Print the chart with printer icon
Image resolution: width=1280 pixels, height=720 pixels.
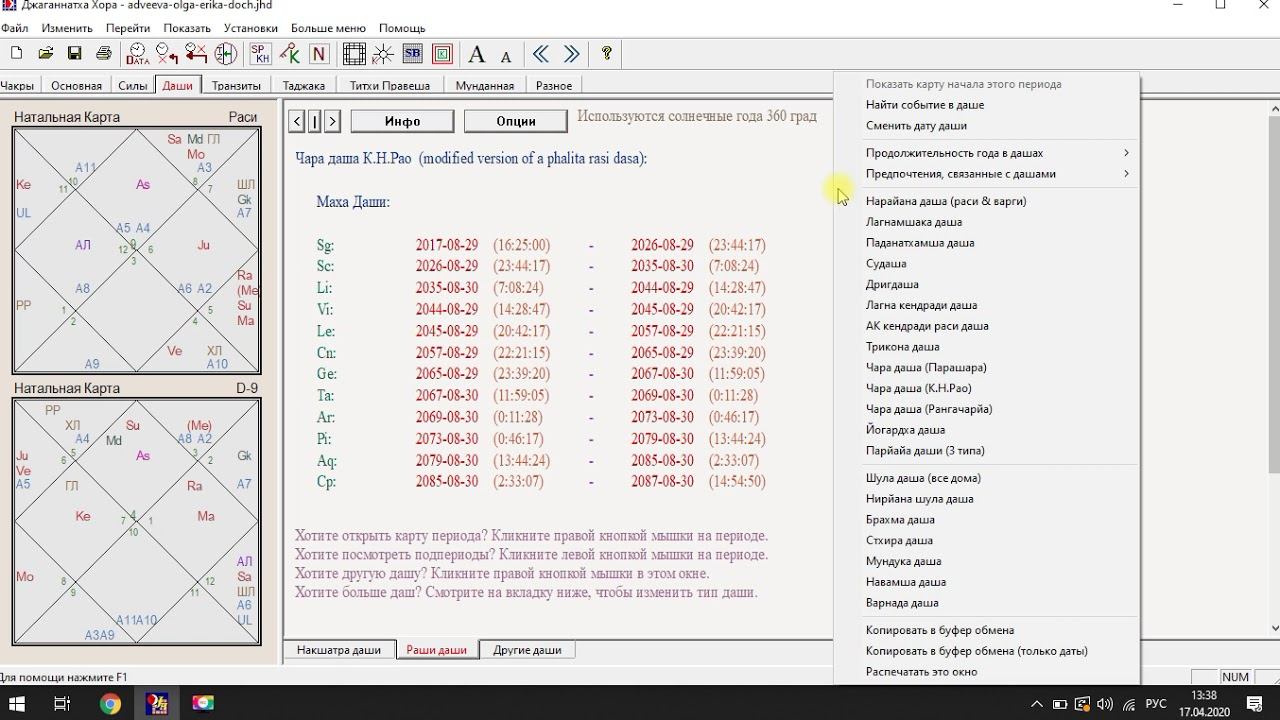click(103, 53)
